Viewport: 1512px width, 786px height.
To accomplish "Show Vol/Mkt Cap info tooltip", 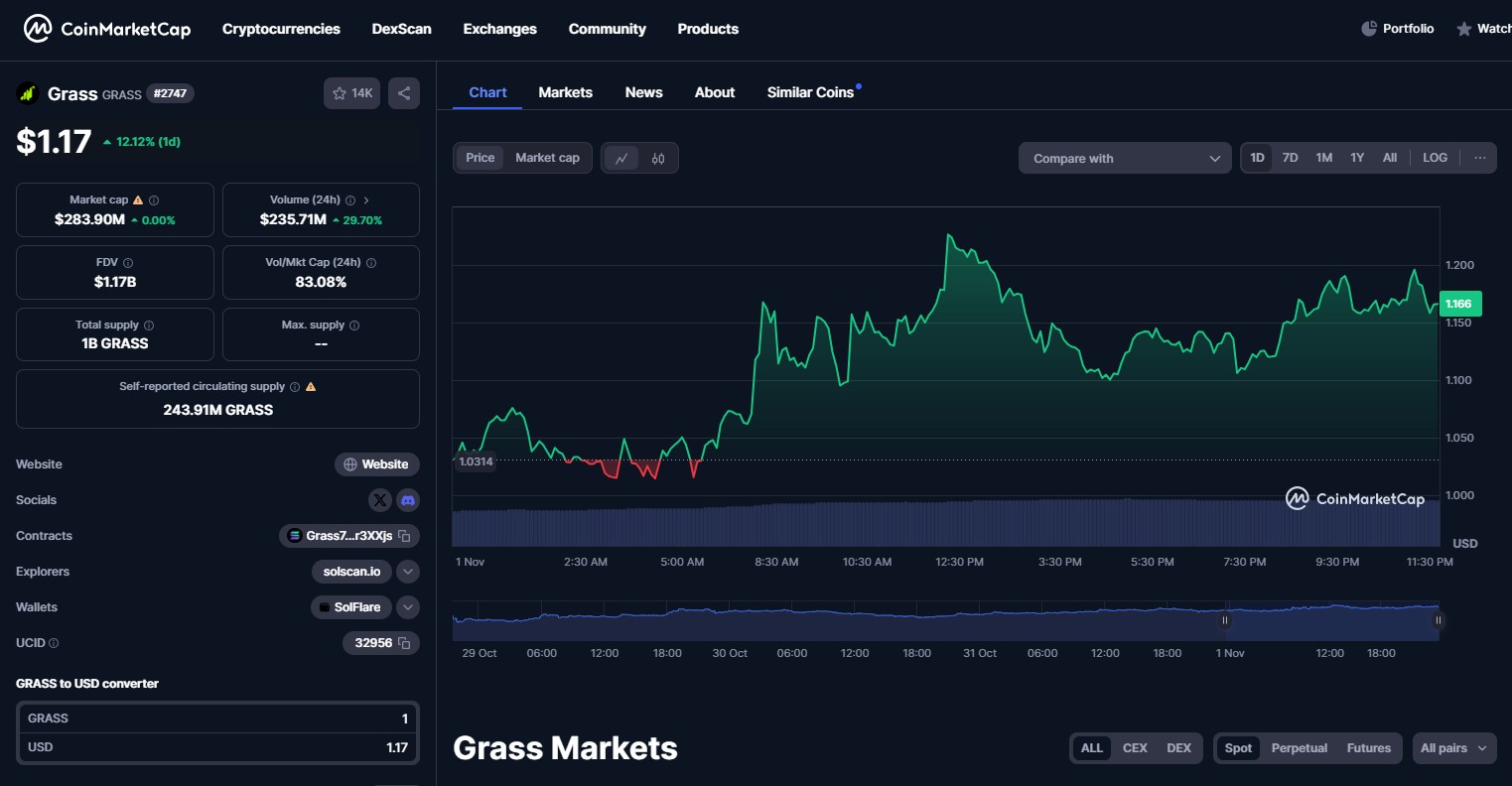I will point(371,263).
